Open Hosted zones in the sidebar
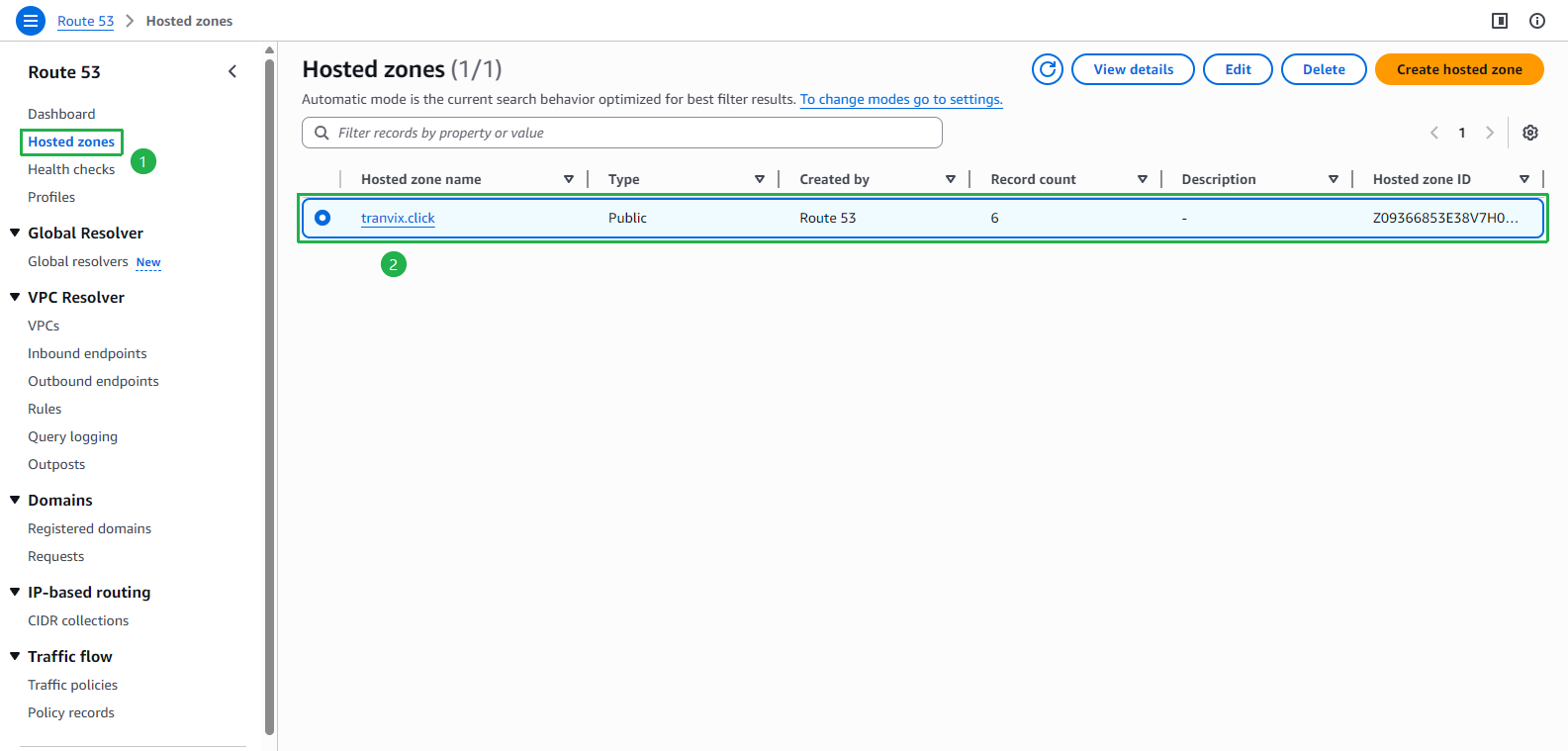 point(71,141)
